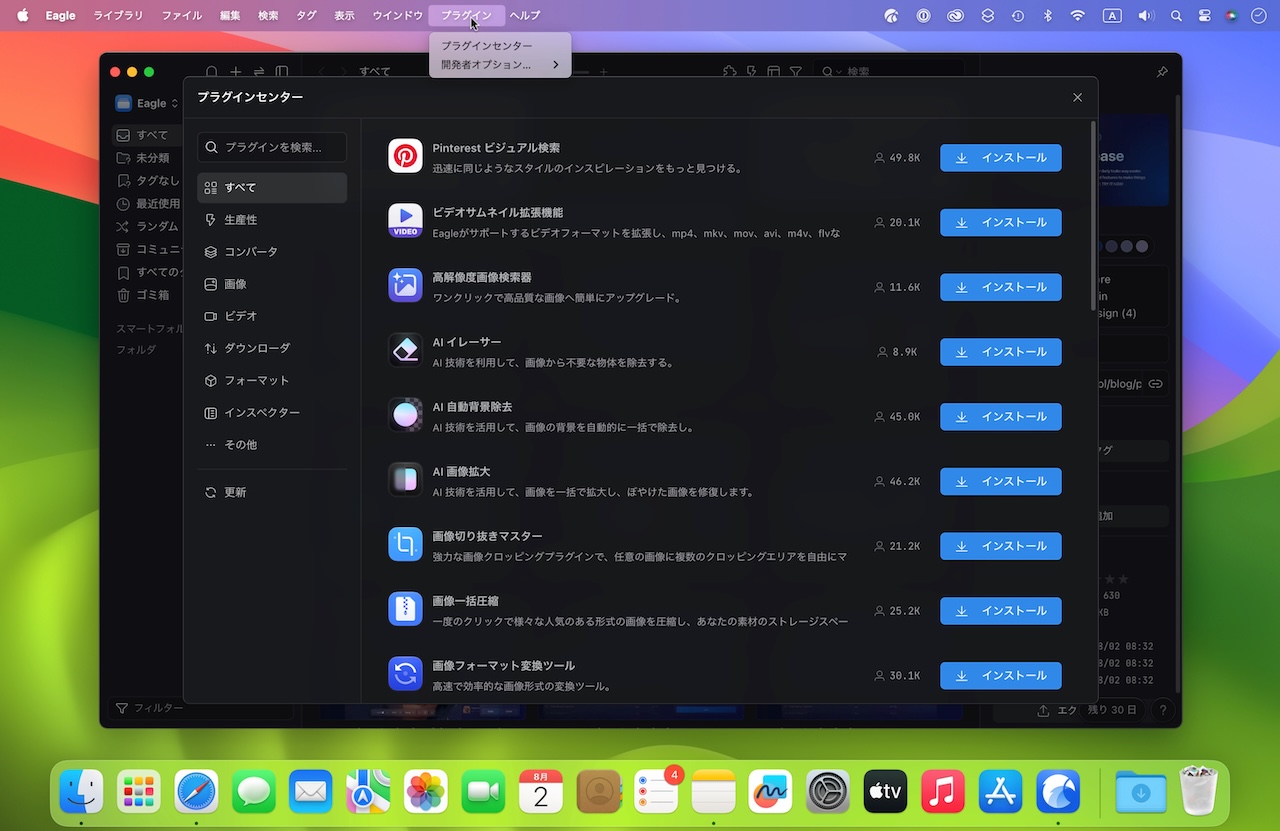
Task: Click the 画像一括圧縮 plugin icon
Action: click(405, 610)
